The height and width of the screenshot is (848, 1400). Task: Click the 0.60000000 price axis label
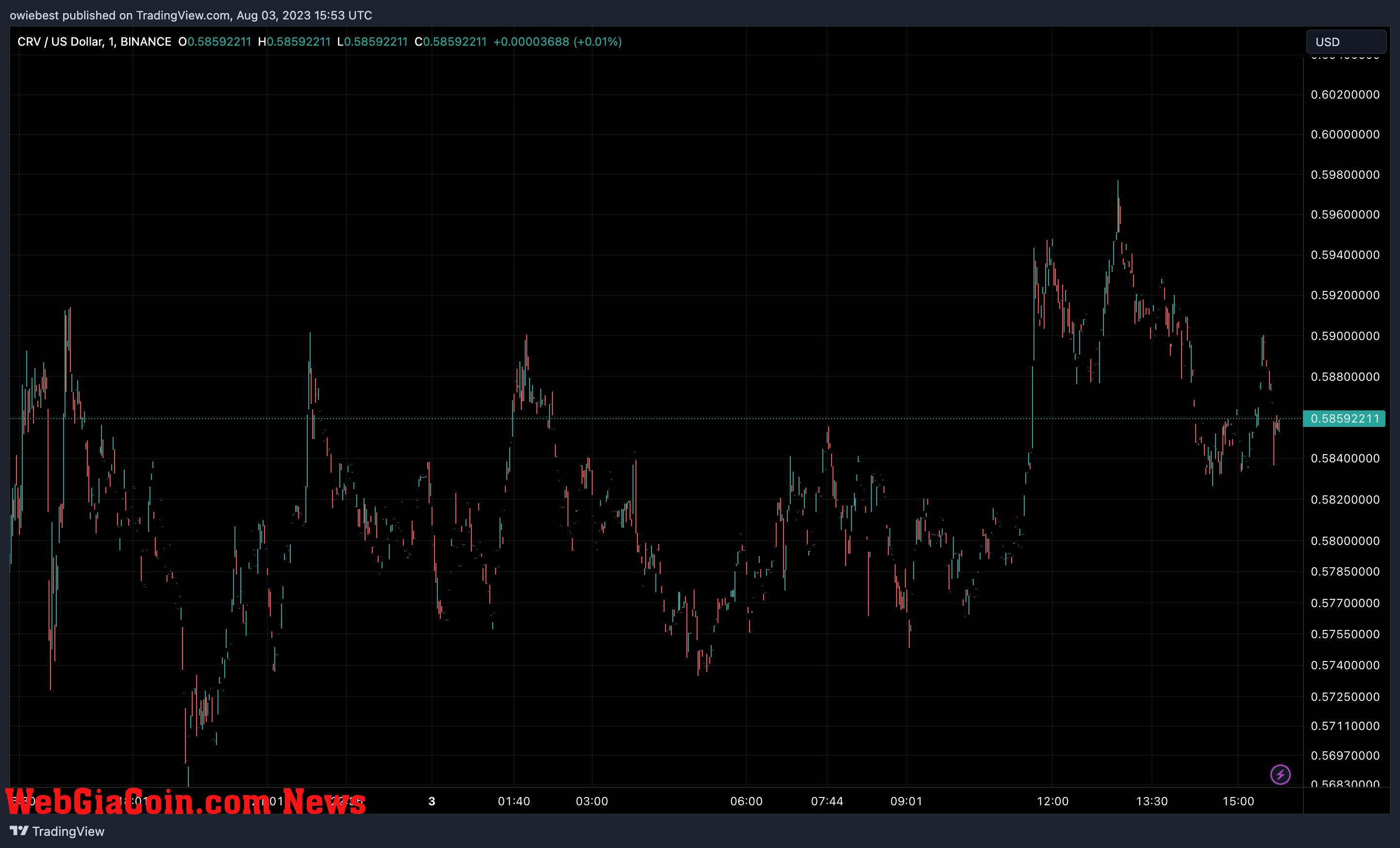pos(1345,134)
